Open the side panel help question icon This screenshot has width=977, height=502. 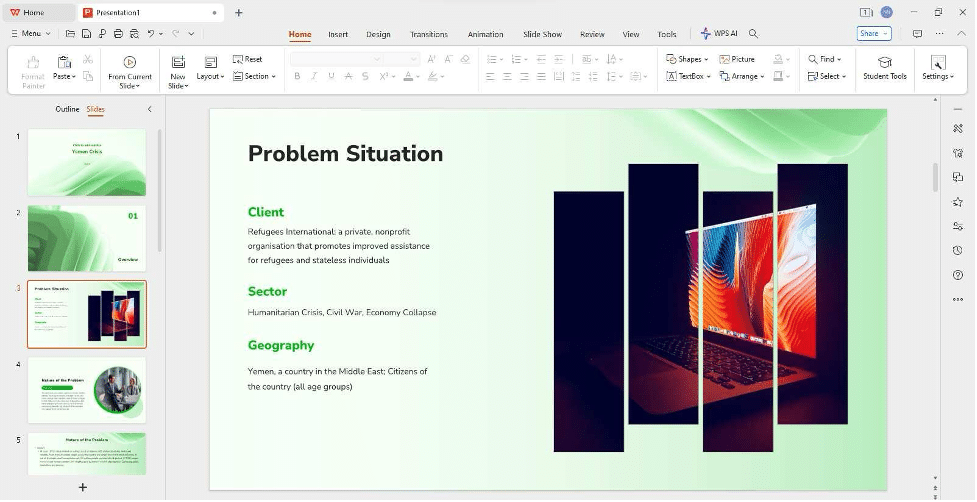pos(958,275)
